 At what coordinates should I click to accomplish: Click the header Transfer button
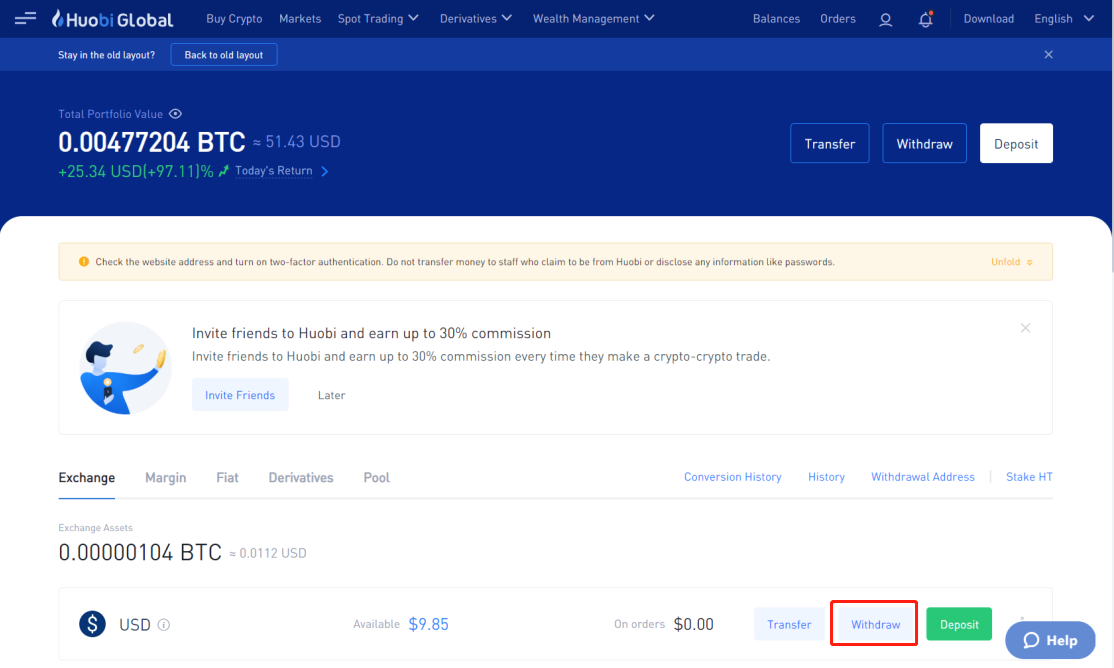coord(830,144)
